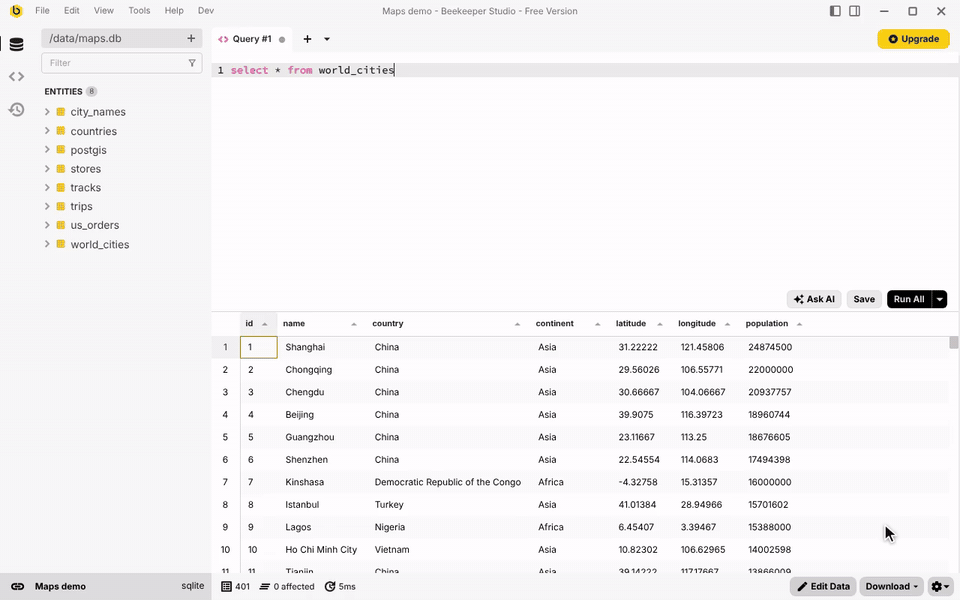The width and height of the screenshot is (960, 600).
Task: Click the us_orders table icon
Action: [x=61, y=225]
